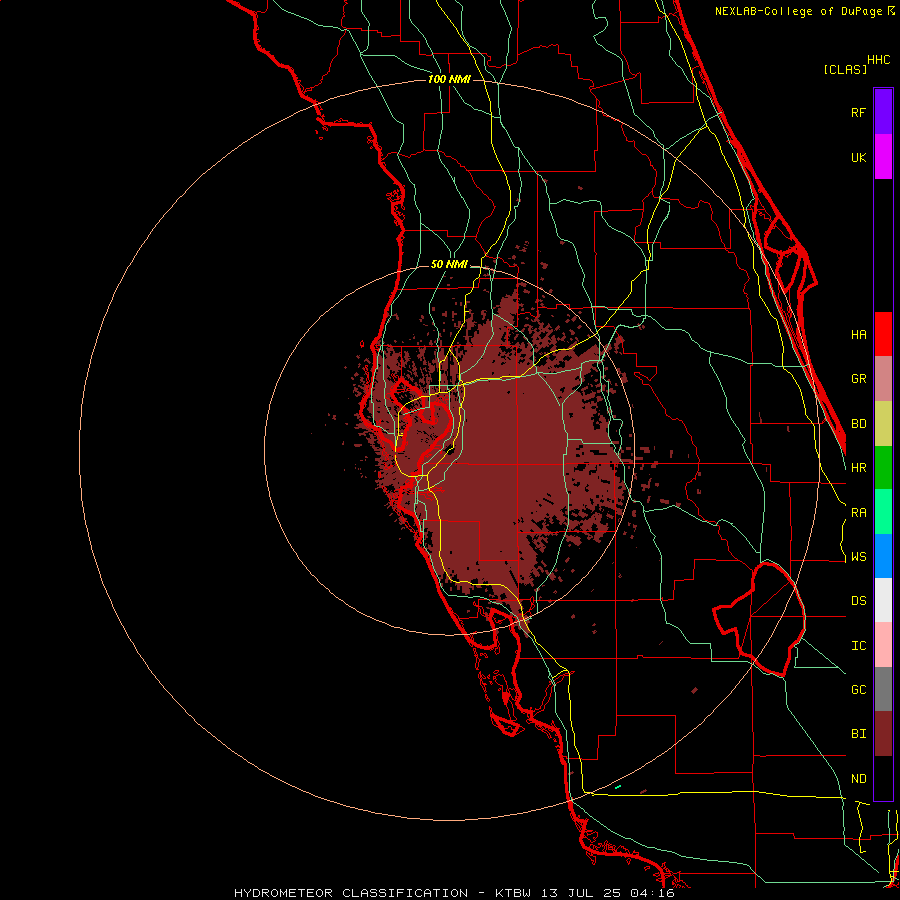
Task: Click the red HA legend swatch
Action: pos(883,334)
